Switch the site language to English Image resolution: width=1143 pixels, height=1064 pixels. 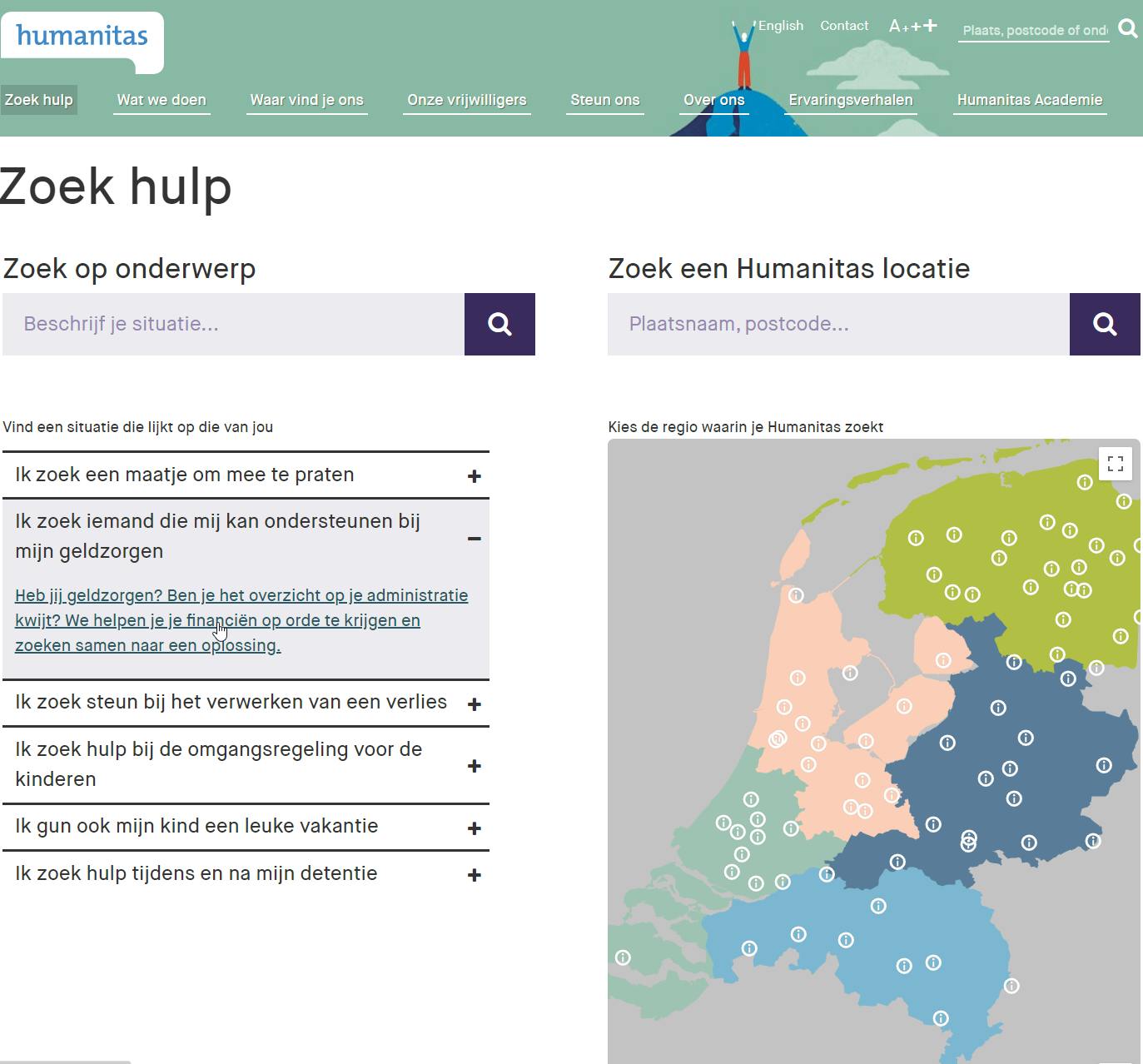[x=781, y=26]
